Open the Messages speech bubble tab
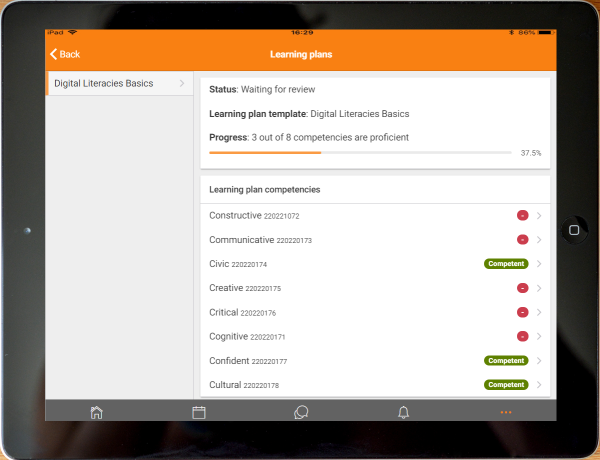The width and height of the screenshot is (600, 460). tap(301, 412)
